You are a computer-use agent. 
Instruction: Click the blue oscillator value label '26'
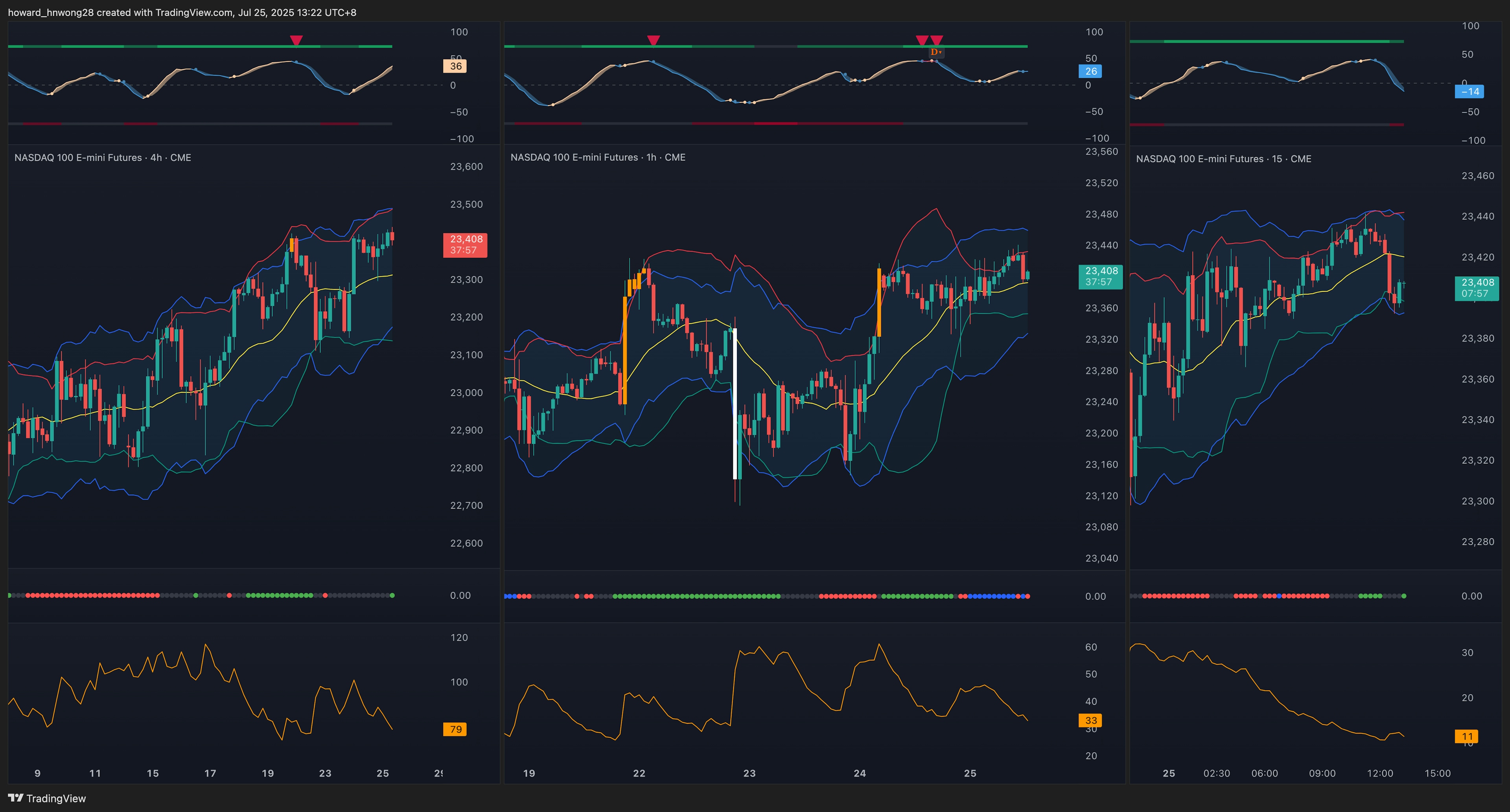coord(1090,72)
